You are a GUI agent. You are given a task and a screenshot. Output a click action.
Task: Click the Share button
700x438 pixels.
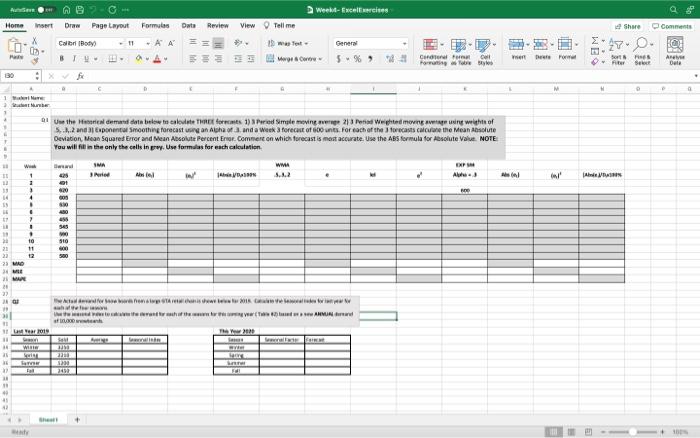tap(628, 26)
